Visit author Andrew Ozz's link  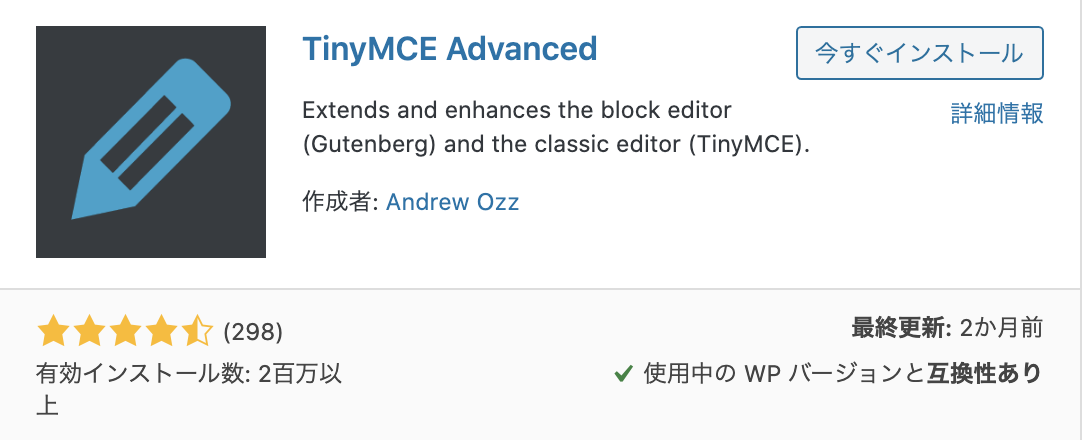[452, 202]
